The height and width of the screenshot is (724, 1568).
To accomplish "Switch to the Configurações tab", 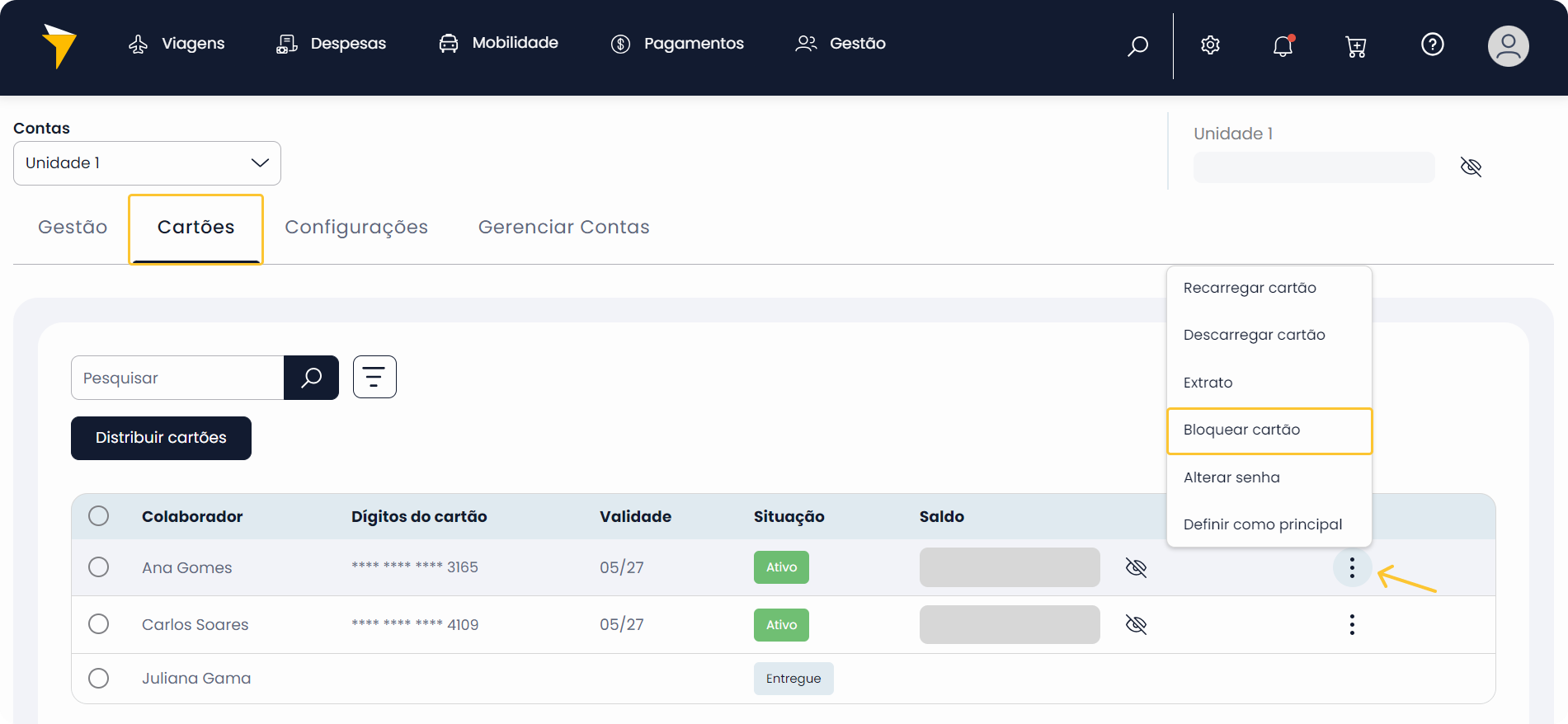I will point(356,228).
